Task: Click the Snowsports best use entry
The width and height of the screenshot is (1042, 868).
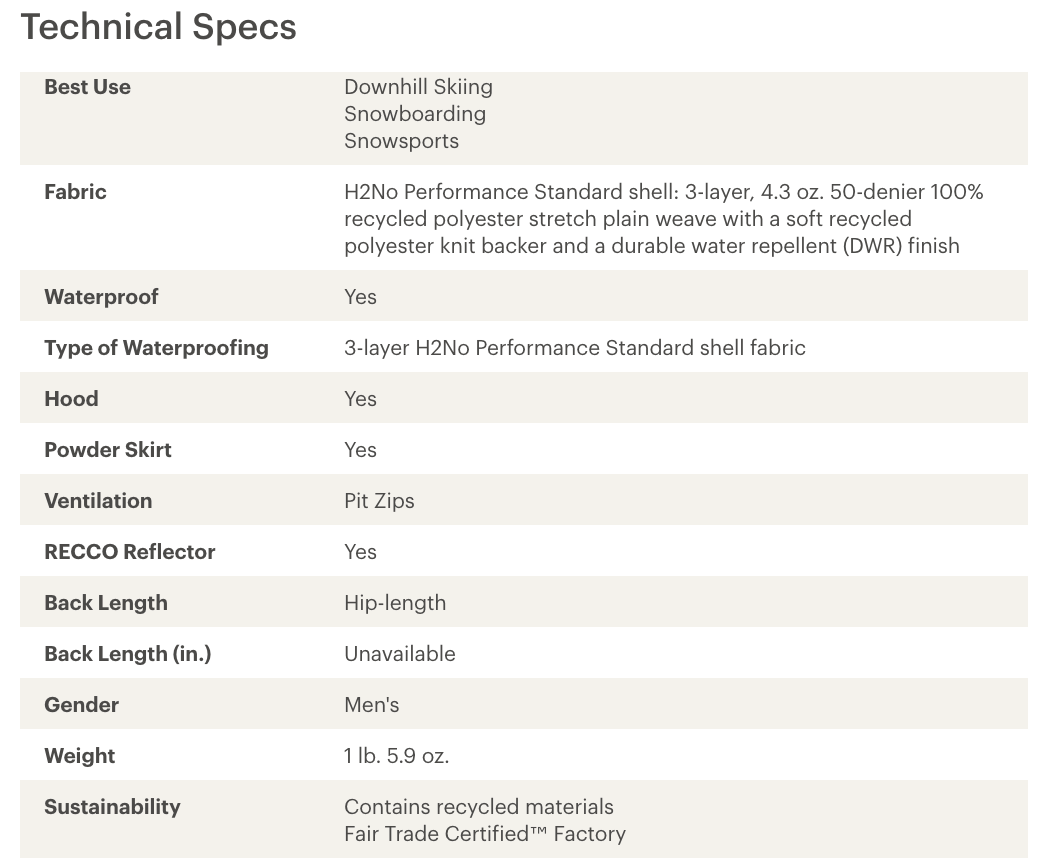Action: tap(401, 141)
